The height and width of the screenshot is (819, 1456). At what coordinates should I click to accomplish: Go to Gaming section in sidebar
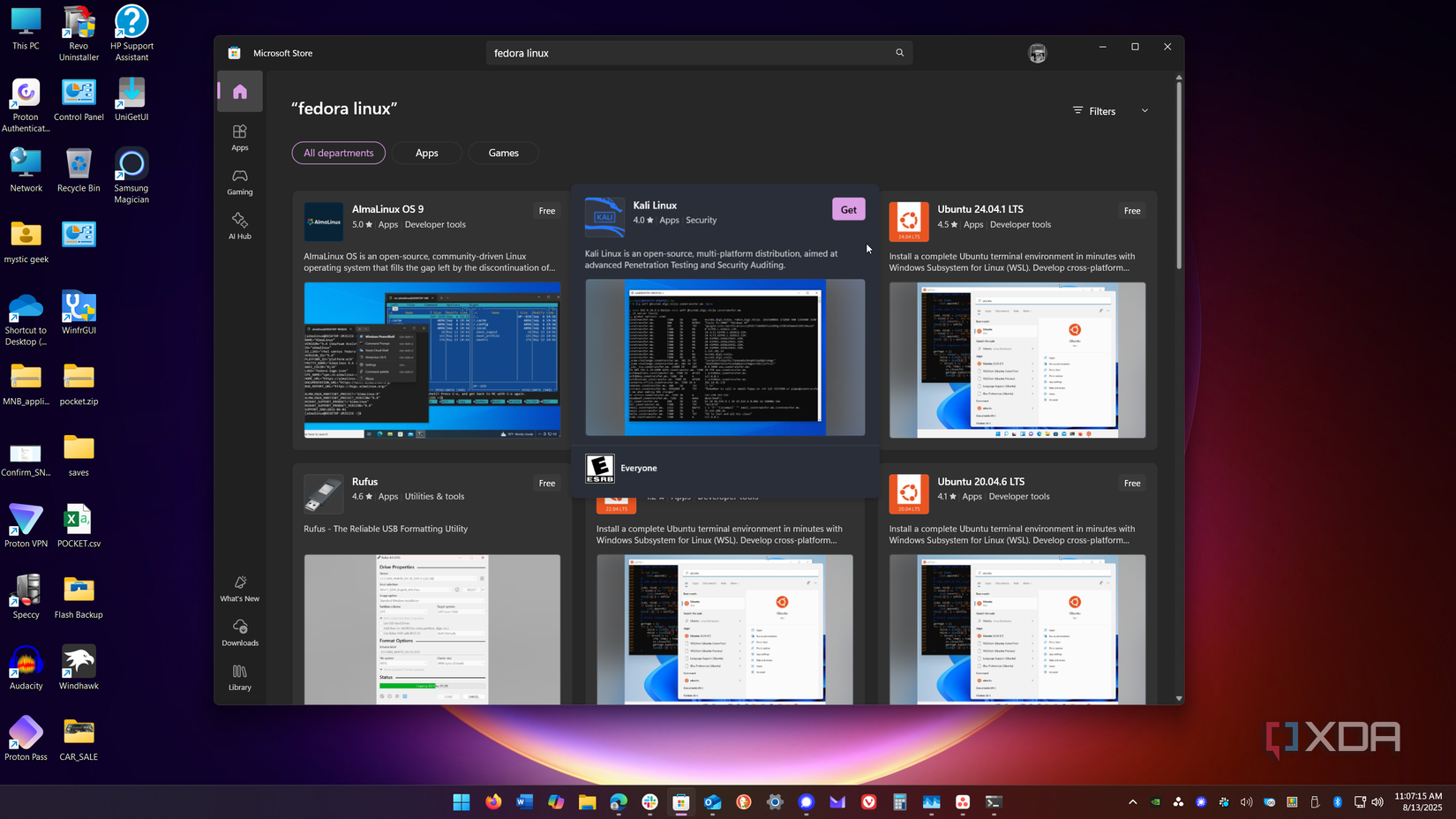coord(240,182)
